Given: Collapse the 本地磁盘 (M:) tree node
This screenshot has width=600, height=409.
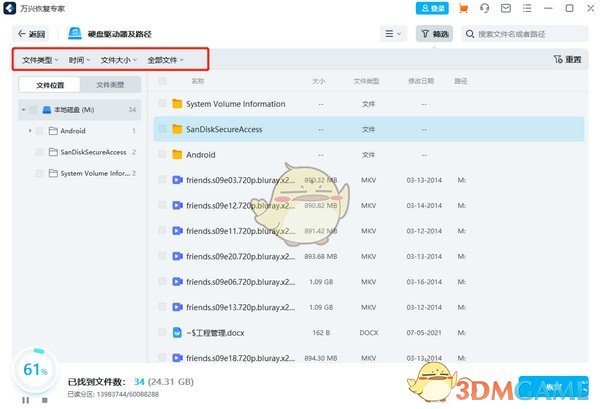Looking at the screenshot, I should pos(23,110).
